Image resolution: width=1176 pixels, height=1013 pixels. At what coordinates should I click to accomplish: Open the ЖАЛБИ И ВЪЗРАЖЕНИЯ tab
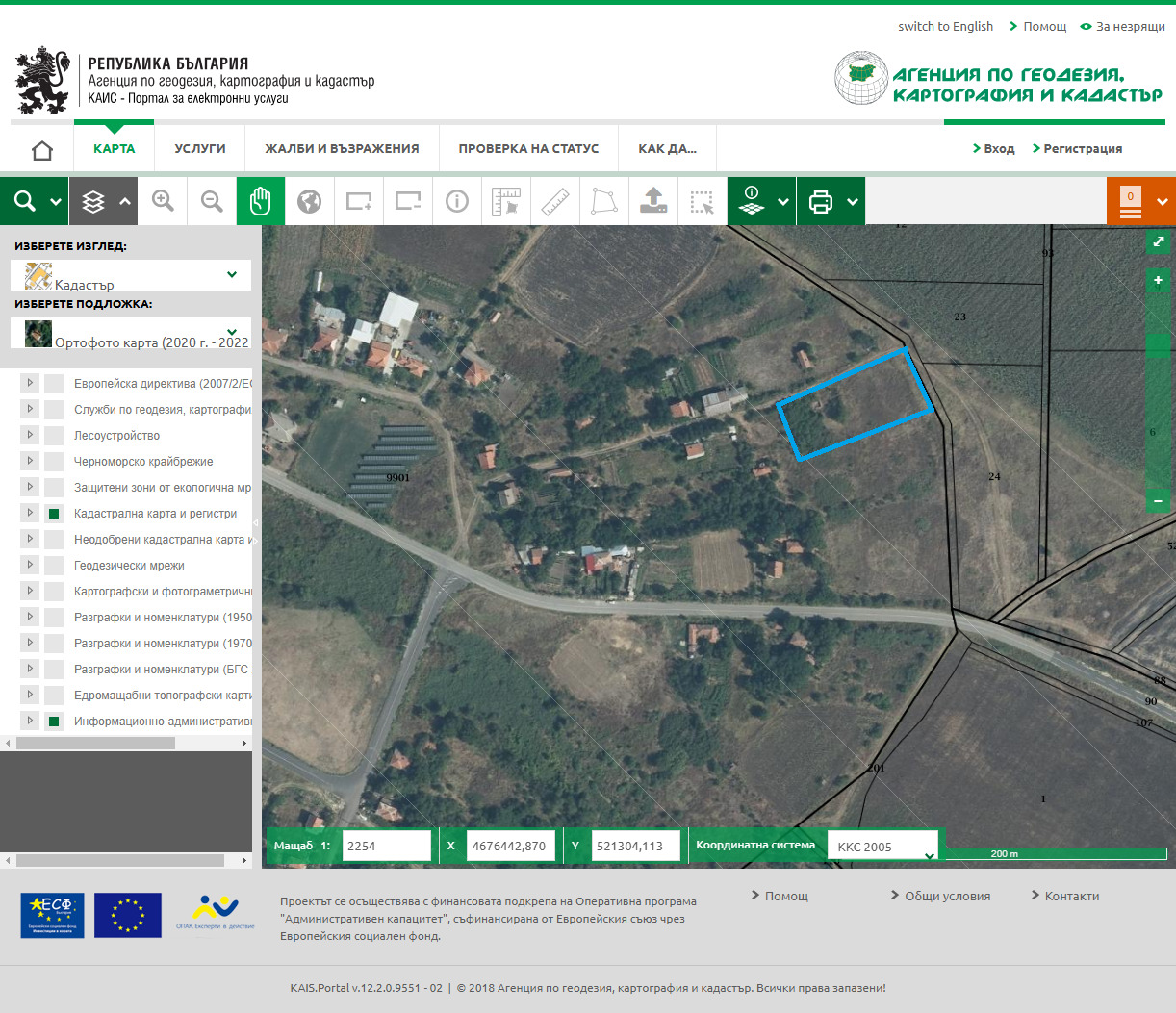click(x=342, y=149)
